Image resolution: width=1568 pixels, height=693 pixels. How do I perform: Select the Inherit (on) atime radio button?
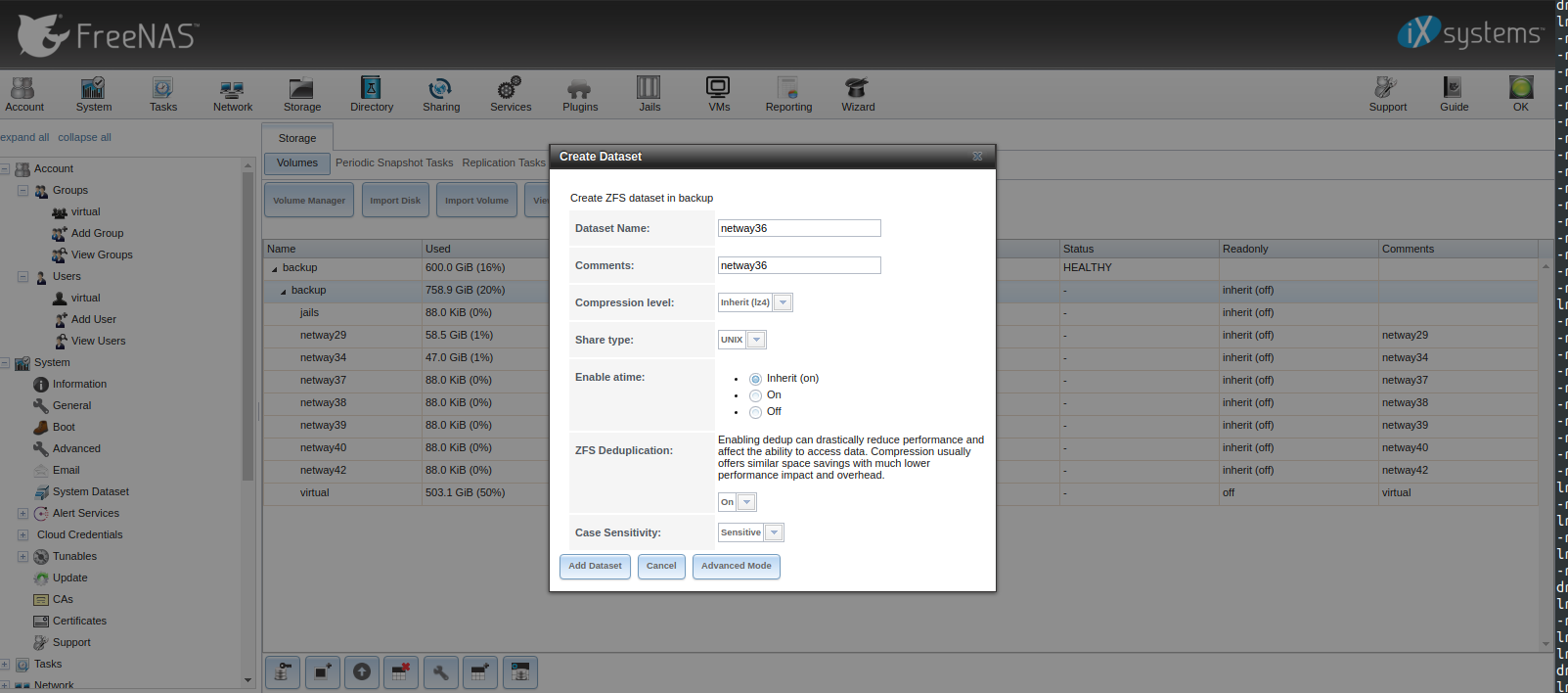point(755,379)
